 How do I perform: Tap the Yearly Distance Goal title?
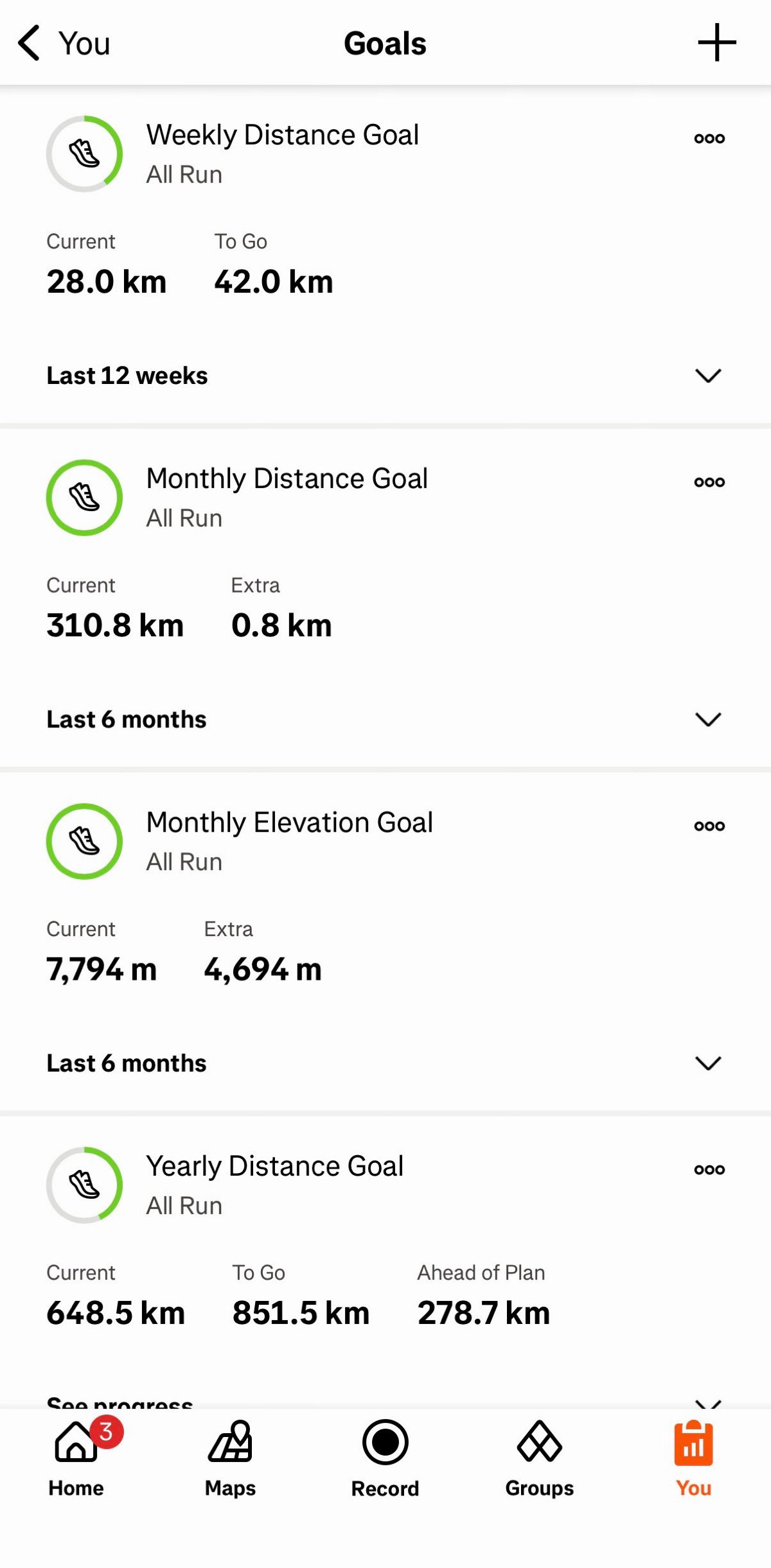tap(274, 1166)
